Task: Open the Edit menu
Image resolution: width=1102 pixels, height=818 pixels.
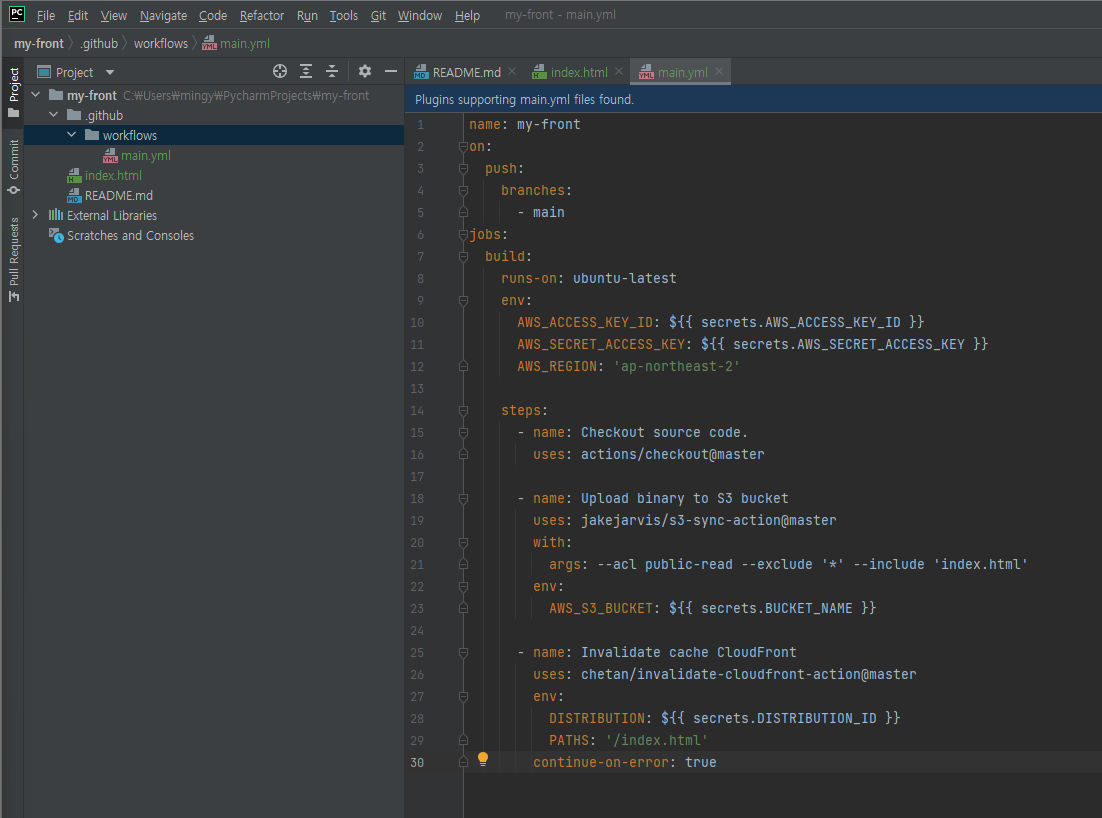Action: click(x=77, y=15)
